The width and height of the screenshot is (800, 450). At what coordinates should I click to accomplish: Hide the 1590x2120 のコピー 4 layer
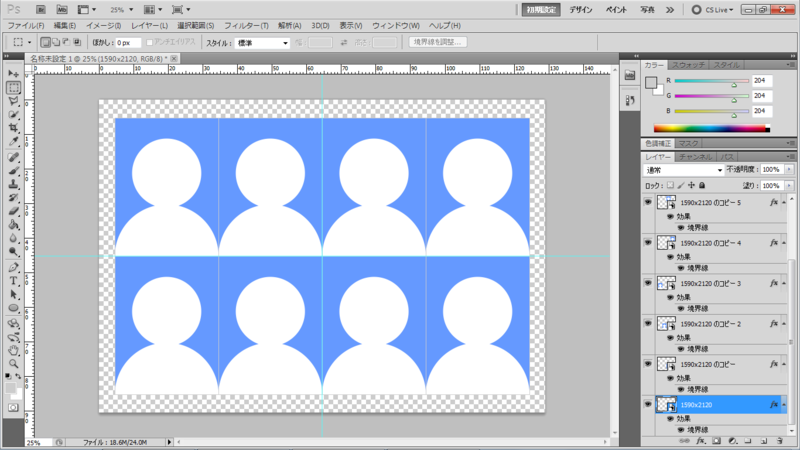point(648,243)
